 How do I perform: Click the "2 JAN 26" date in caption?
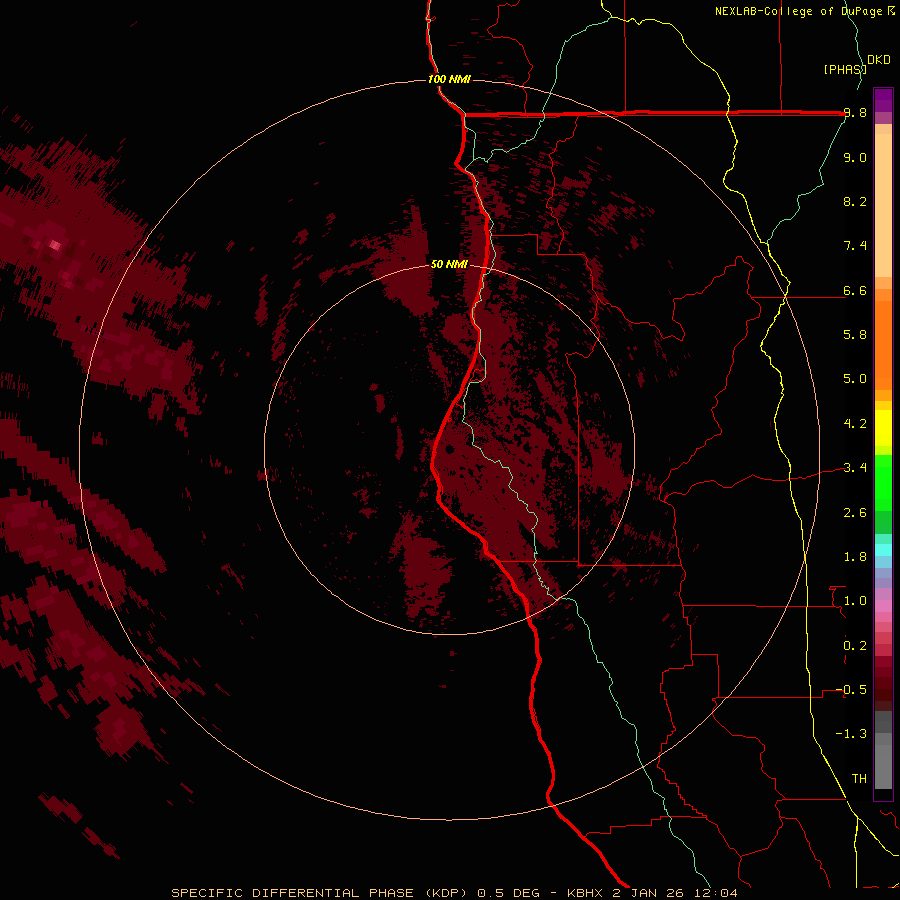648,893
